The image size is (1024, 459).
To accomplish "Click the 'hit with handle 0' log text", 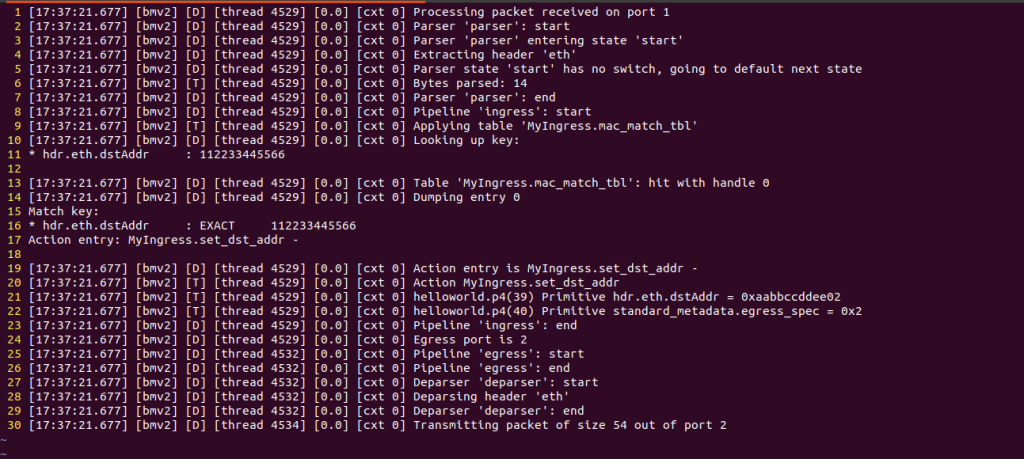I will [x=709, y=183].
